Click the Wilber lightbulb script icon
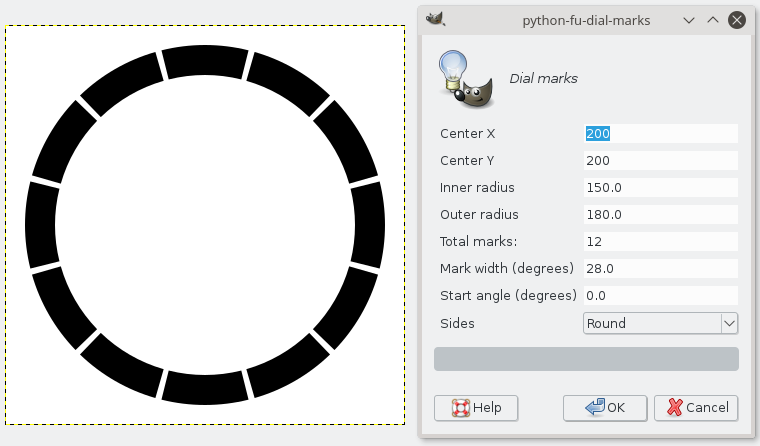This screenshot has width=760, height=446. 466,79
